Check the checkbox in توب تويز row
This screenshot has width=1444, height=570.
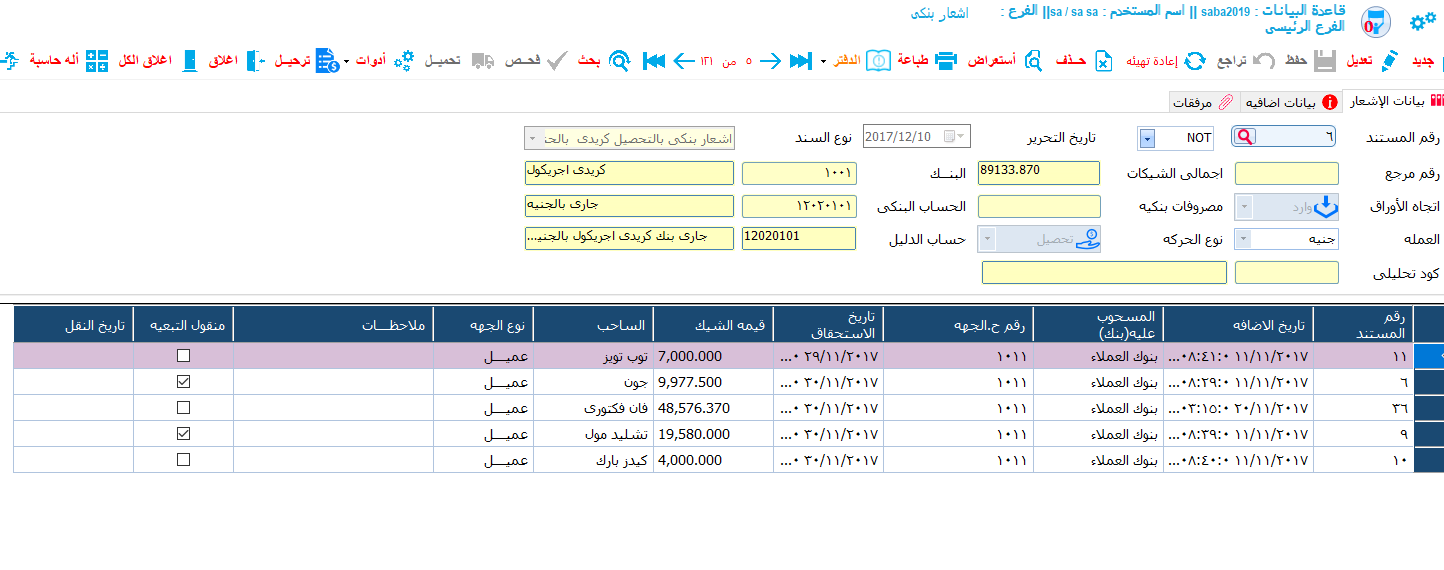(183, 356)
